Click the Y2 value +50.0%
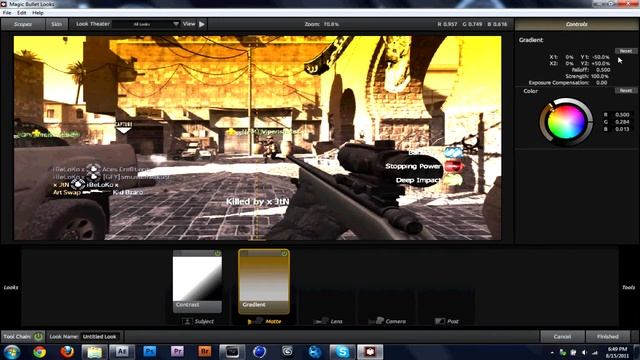Viewport: 640px width, 360px height. point(601,64)
